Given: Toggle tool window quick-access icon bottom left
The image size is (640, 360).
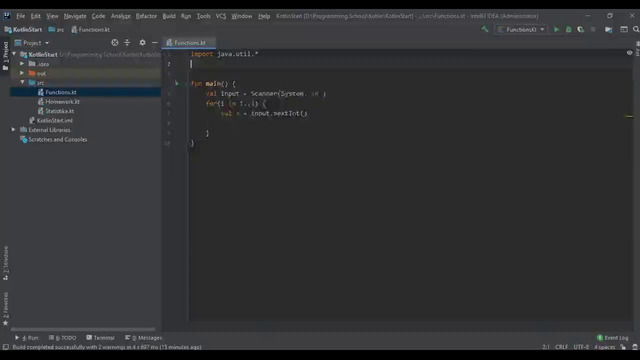Looking at the screenshot, I should (x=5, y=347).
